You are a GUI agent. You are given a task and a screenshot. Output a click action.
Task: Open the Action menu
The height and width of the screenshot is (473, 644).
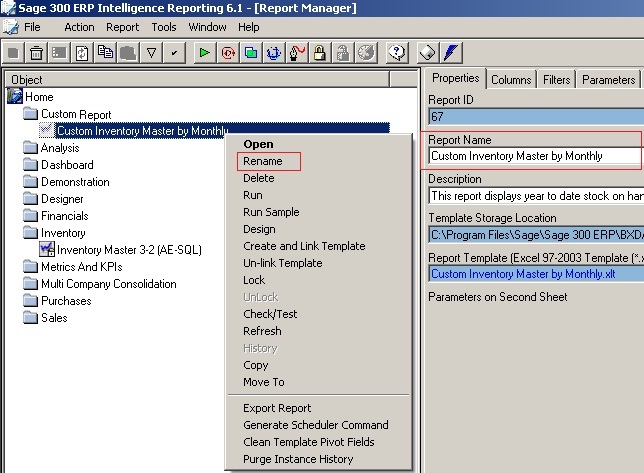click(79, 27)
